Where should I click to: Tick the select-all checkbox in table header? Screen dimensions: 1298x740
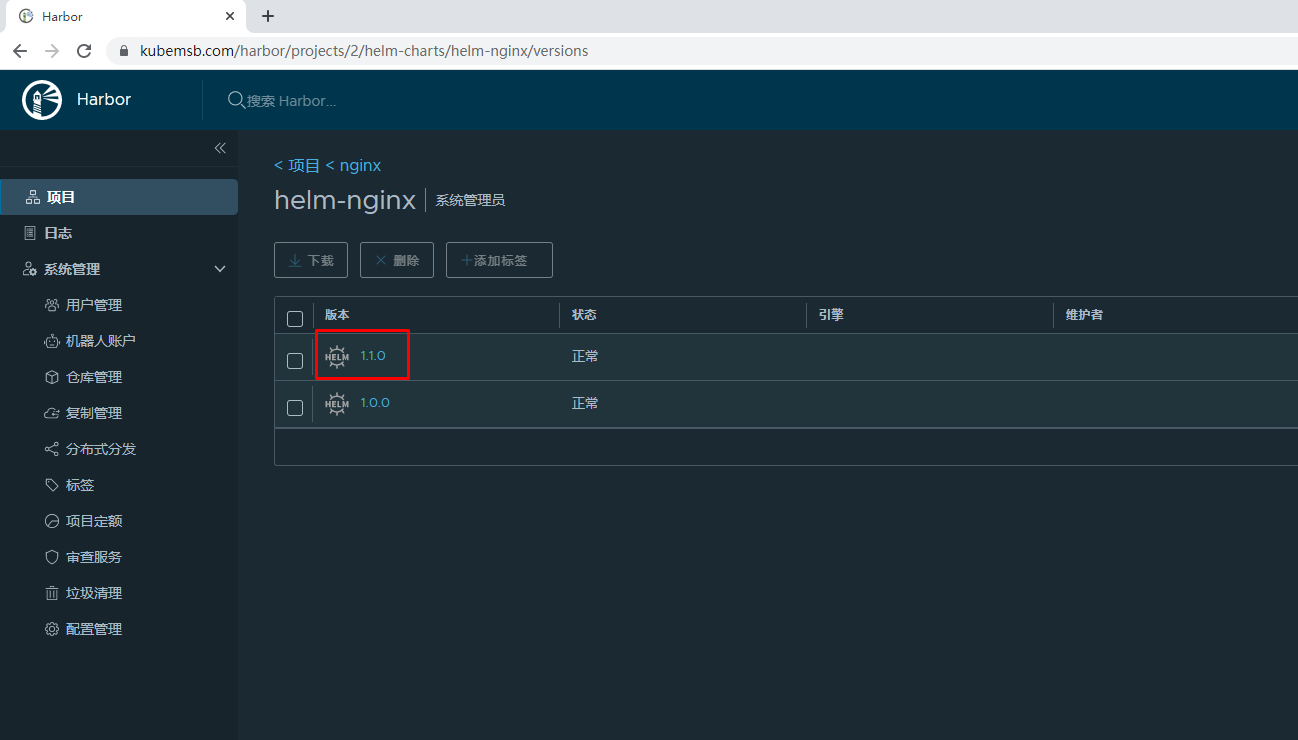(x=295, y=319)
